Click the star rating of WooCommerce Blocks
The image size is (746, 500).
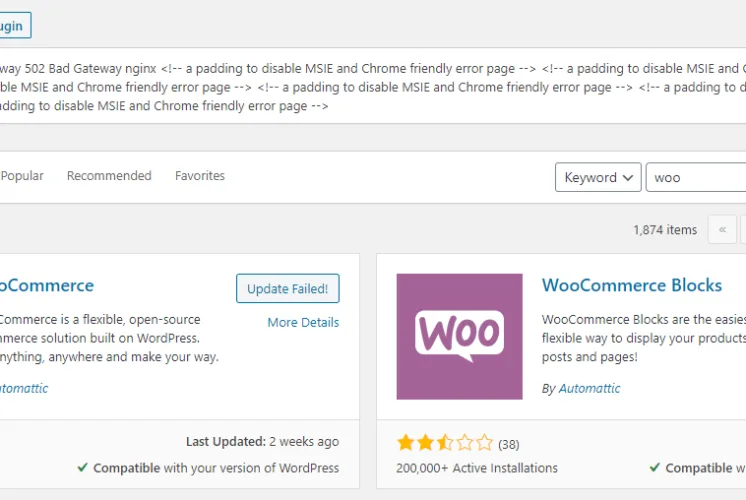pyautogui.click(x=445, y=443)
